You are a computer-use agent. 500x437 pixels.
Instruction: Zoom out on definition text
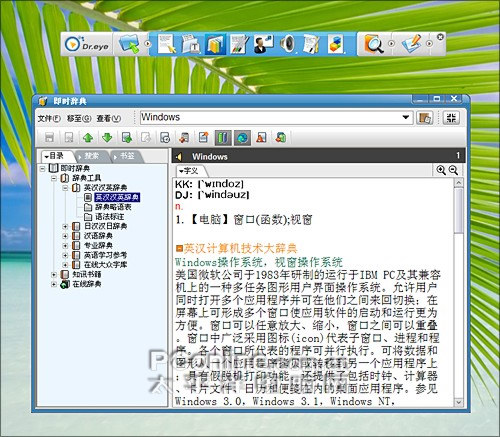point(453,170)
